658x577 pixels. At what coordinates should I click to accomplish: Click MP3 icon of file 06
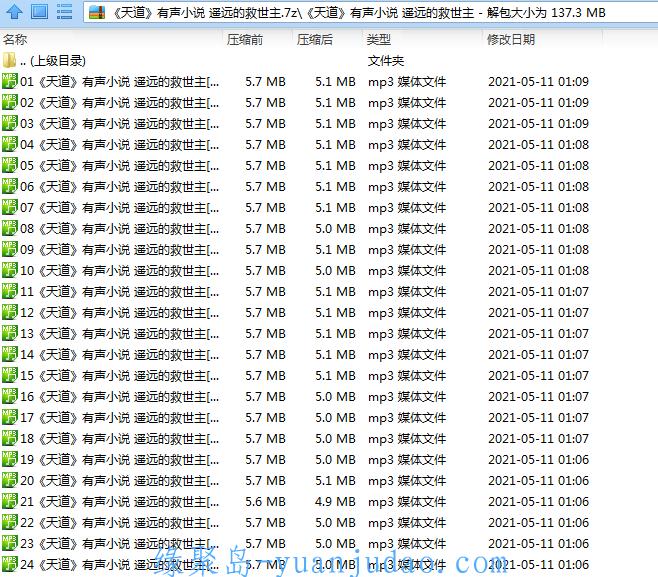coord(10,186)
